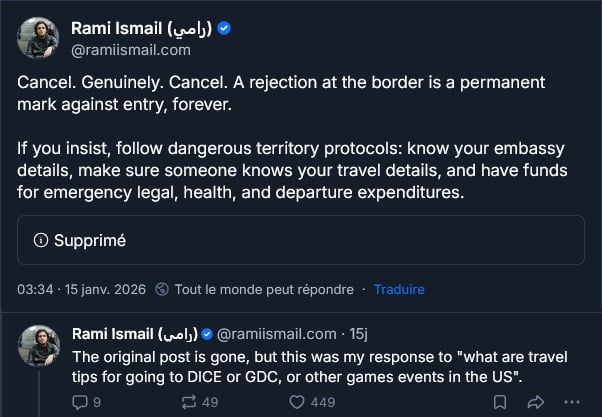Click the verified badge beside the top name

click(x=225, y=29)
